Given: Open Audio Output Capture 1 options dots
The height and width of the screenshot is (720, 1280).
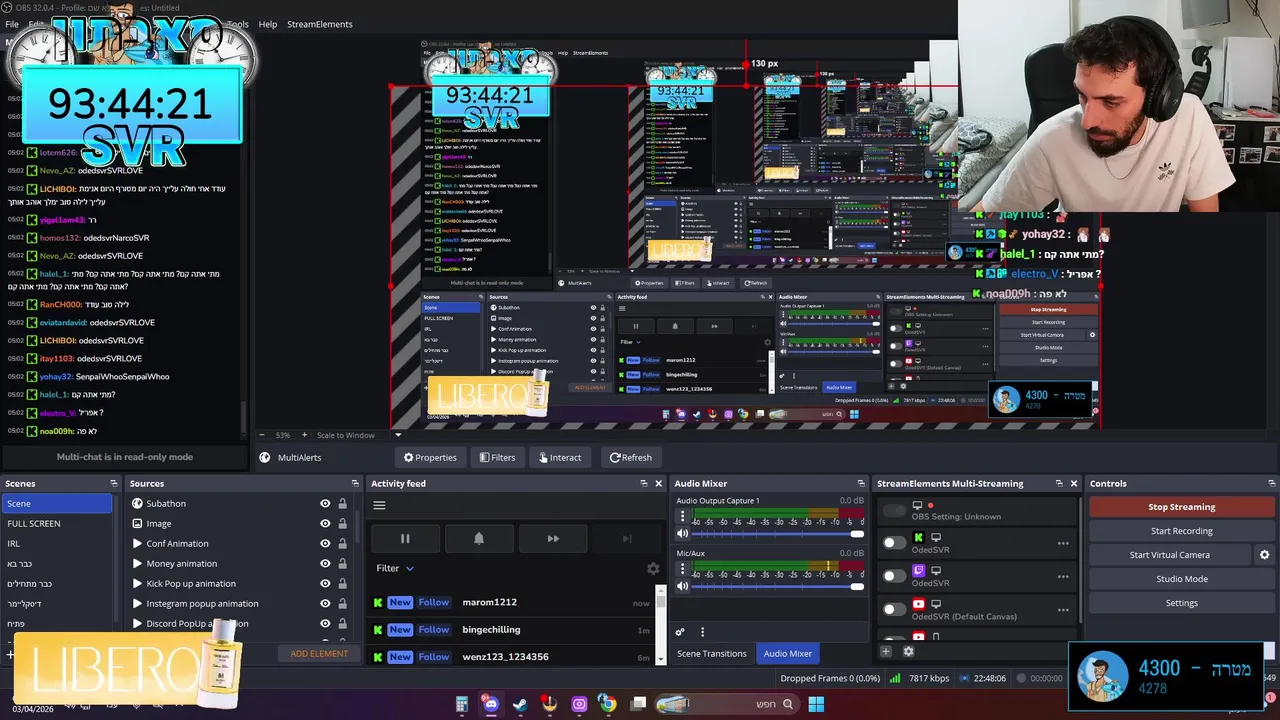Looking at the screenshot, I should pyautogui.click(x=683, y=517).
